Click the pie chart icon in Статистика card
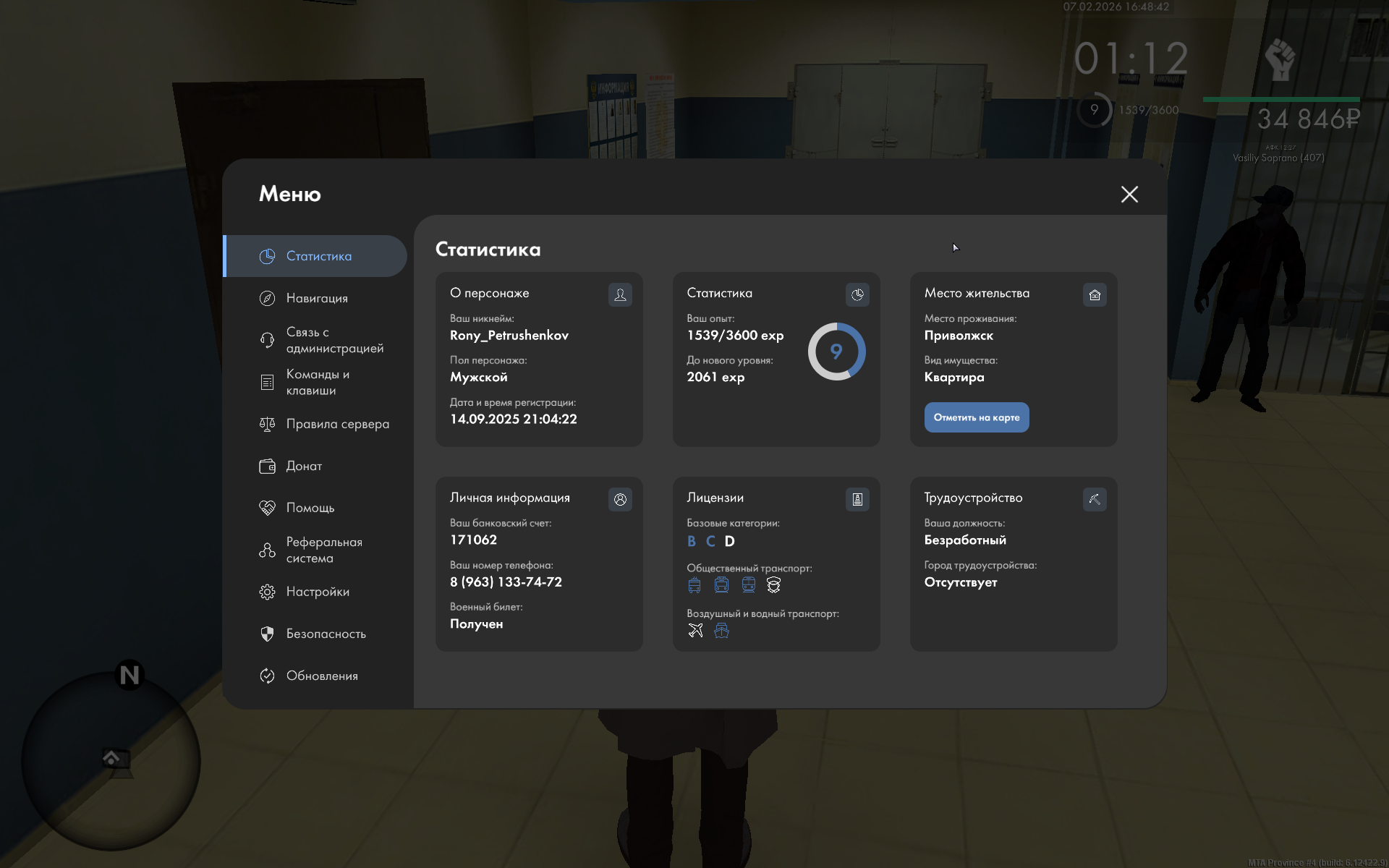Screen dimensions: 1389x868 pos(857,294)
